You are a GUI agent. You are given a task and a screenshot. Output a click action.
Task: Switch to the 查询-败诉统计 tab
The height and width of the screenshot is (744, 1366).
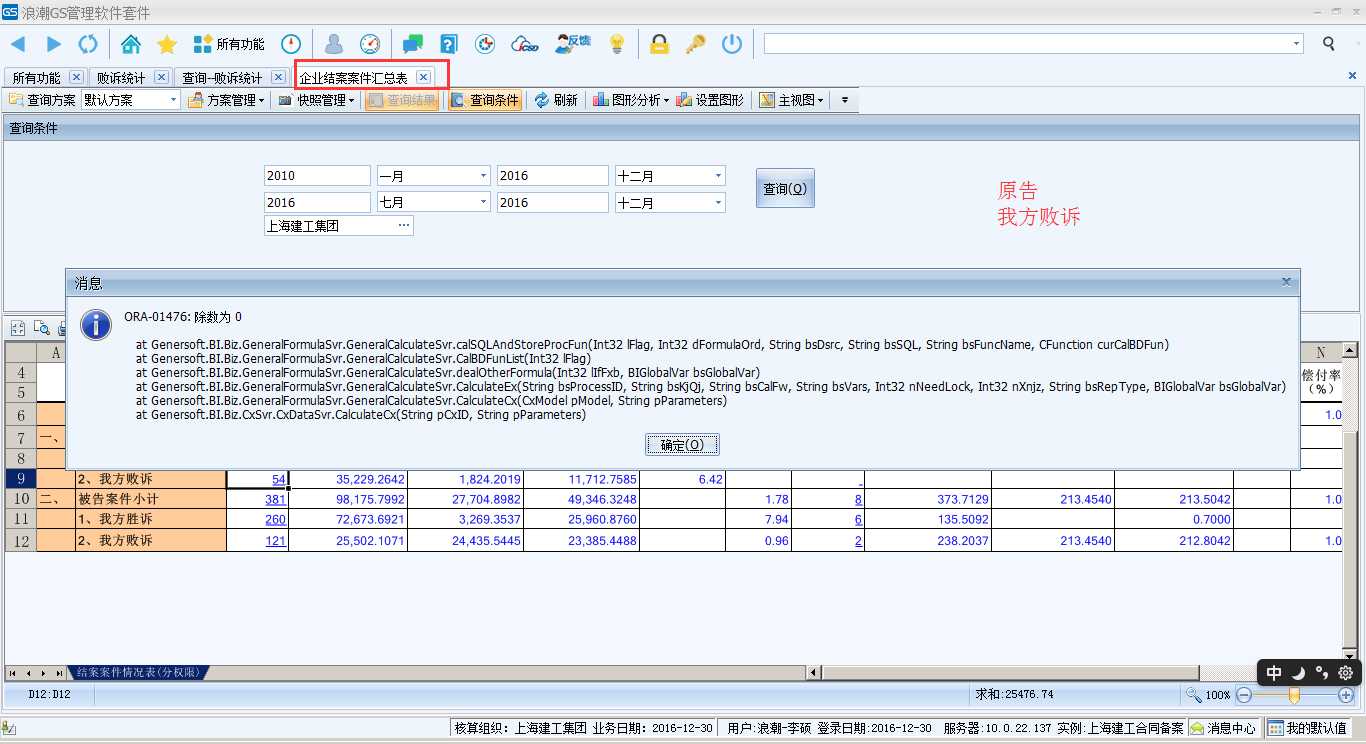click(x=222, y=77)
